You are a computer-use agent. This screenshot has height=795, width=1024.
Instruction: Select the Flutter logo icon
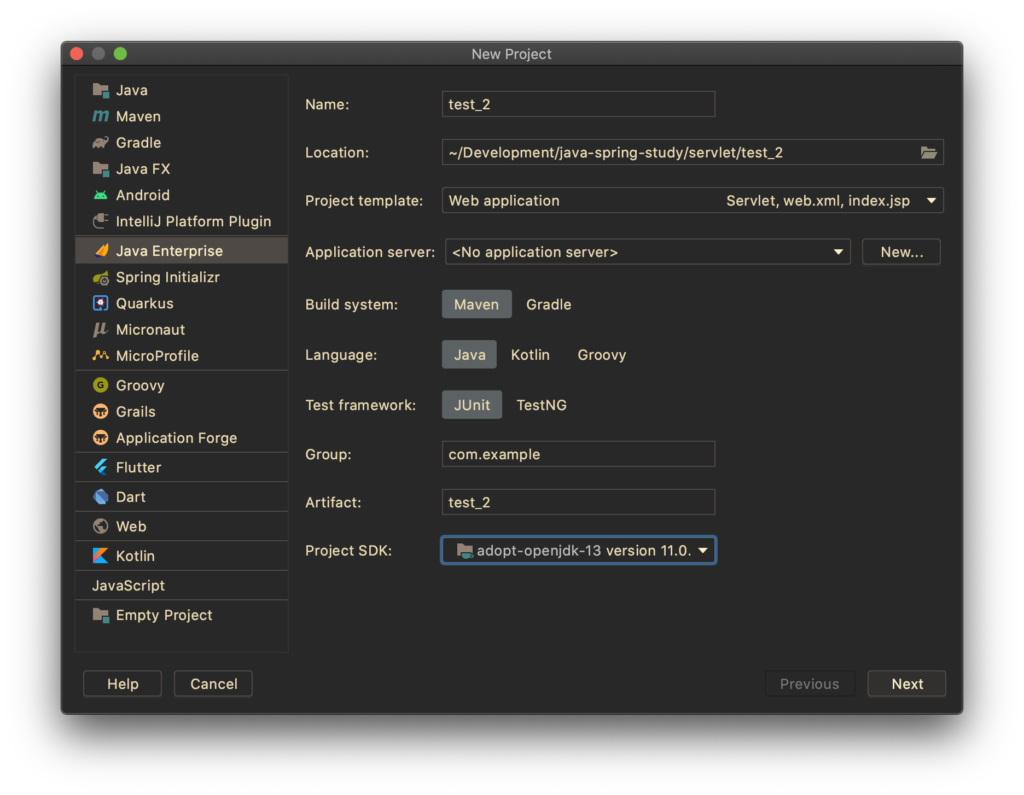point(101,468)
